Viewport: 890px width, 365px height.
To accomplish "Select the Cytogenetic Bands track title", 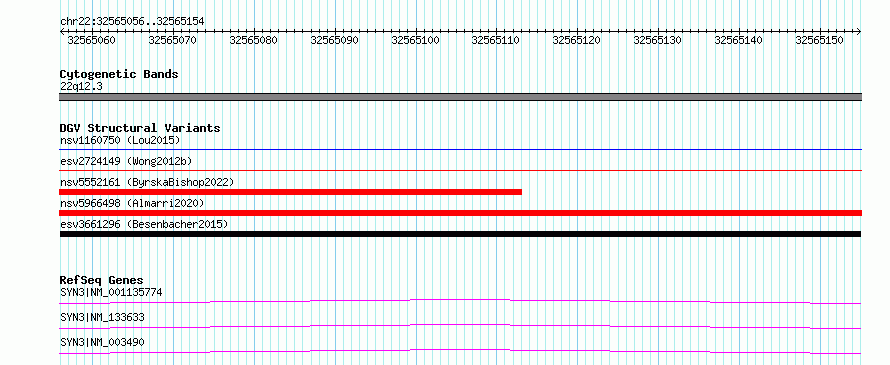I will [x=119, y=74].
